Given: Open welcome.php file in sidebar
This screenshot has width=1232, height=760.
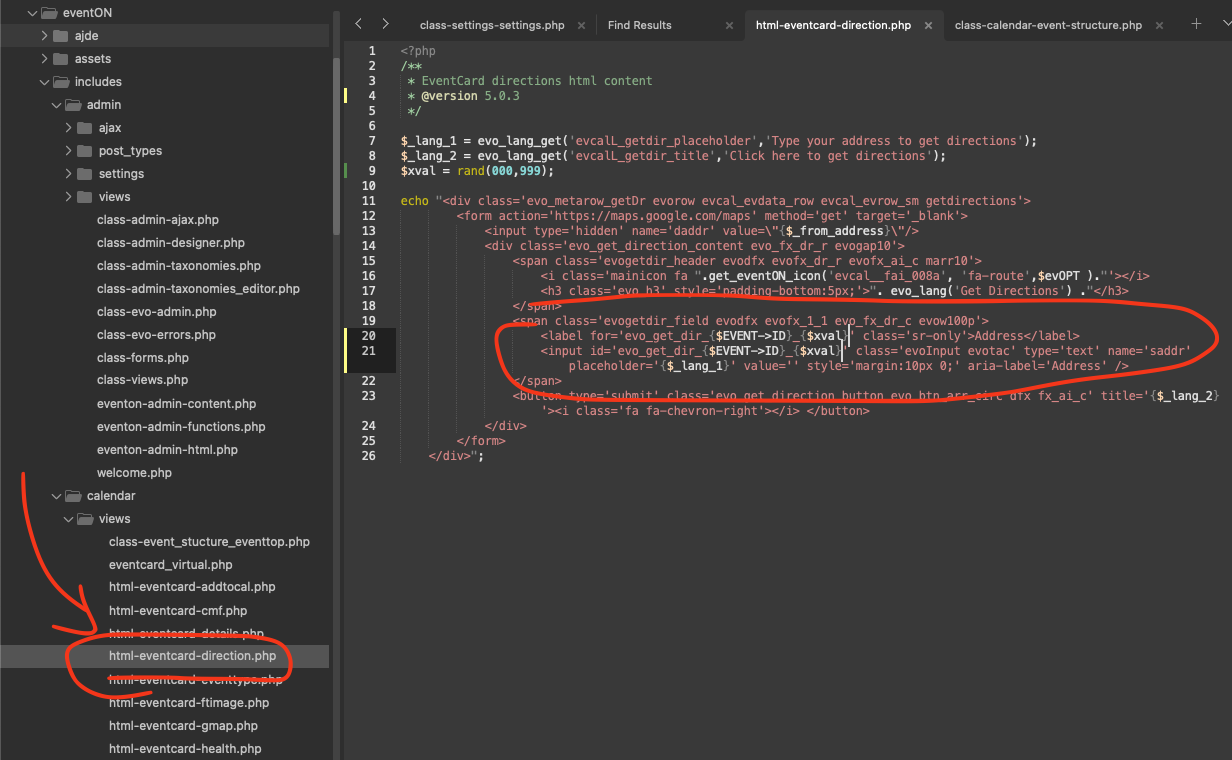Looking at the screenshot, I should tap(134, 473).
